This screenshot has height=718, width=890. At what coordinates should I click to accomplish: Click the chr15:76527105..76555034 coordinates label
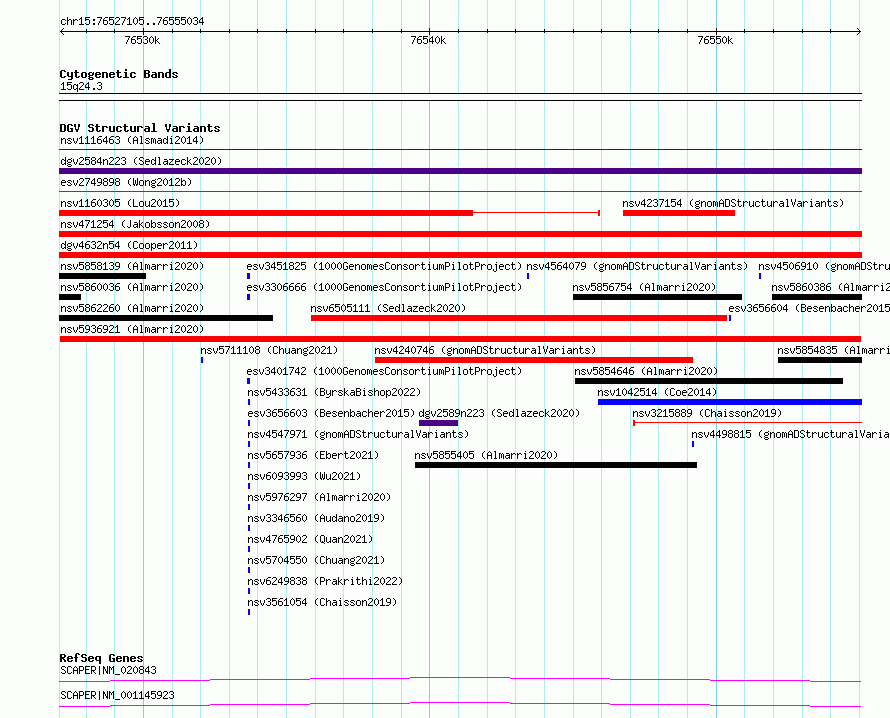[132, 22]
